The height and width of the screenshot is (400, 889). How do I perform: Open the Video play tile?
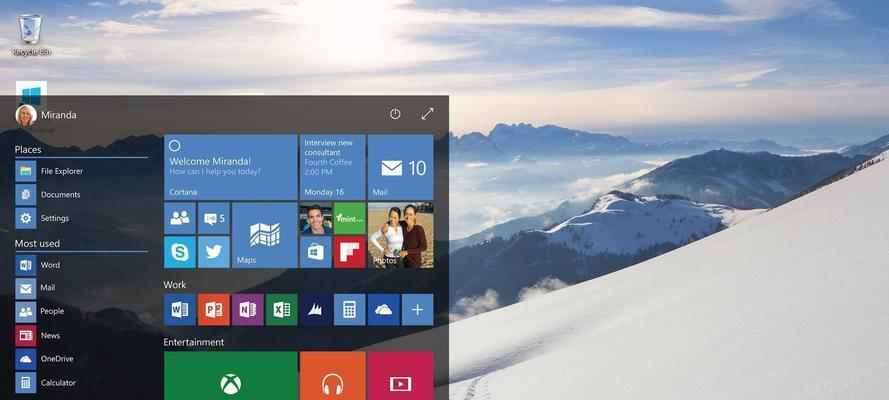[x=400, y=376]
